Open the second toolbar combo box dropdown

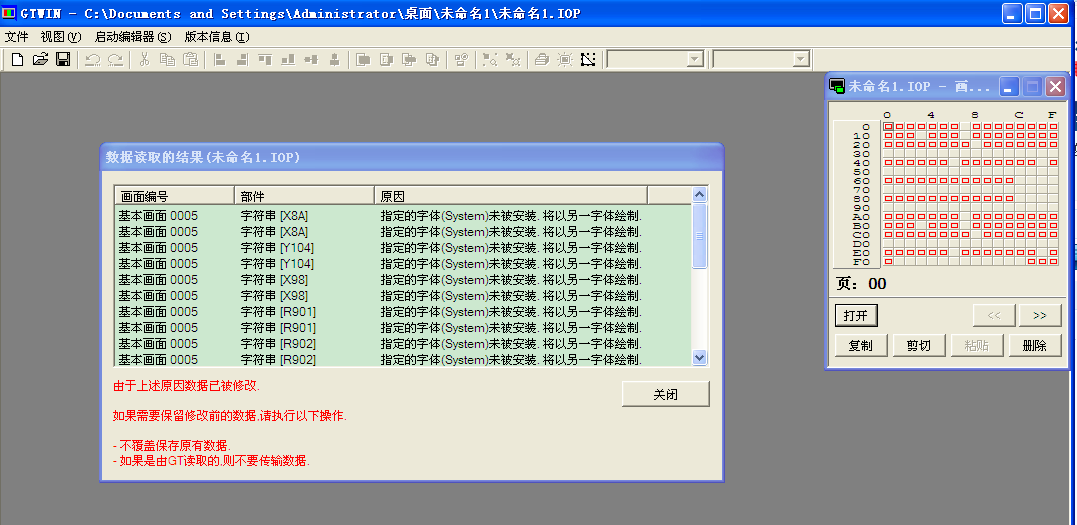coord(800,59)
